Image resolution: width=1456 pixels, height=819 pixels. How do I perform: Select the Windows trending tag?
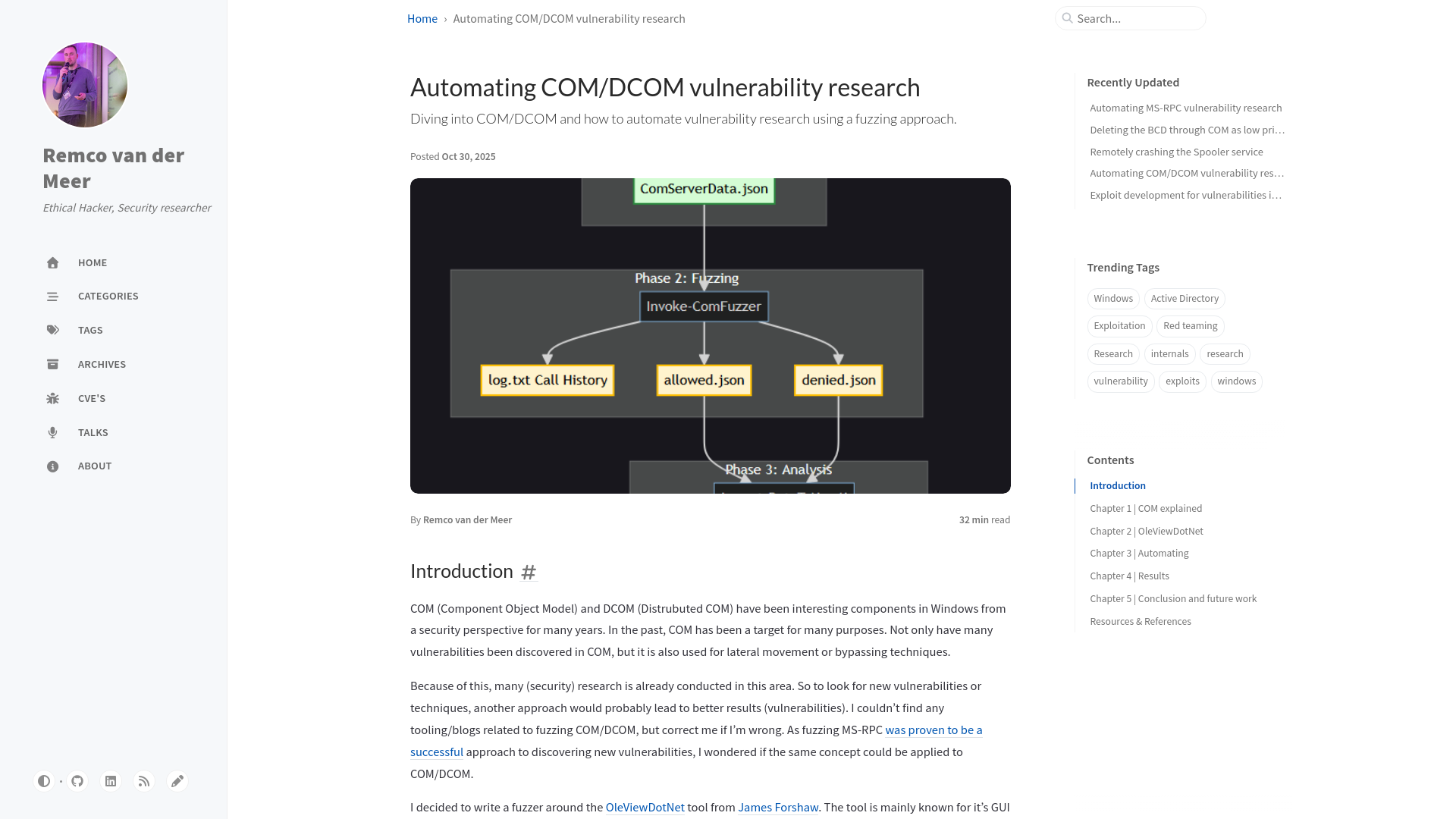pyautogui.click(x=1112, y=298)
